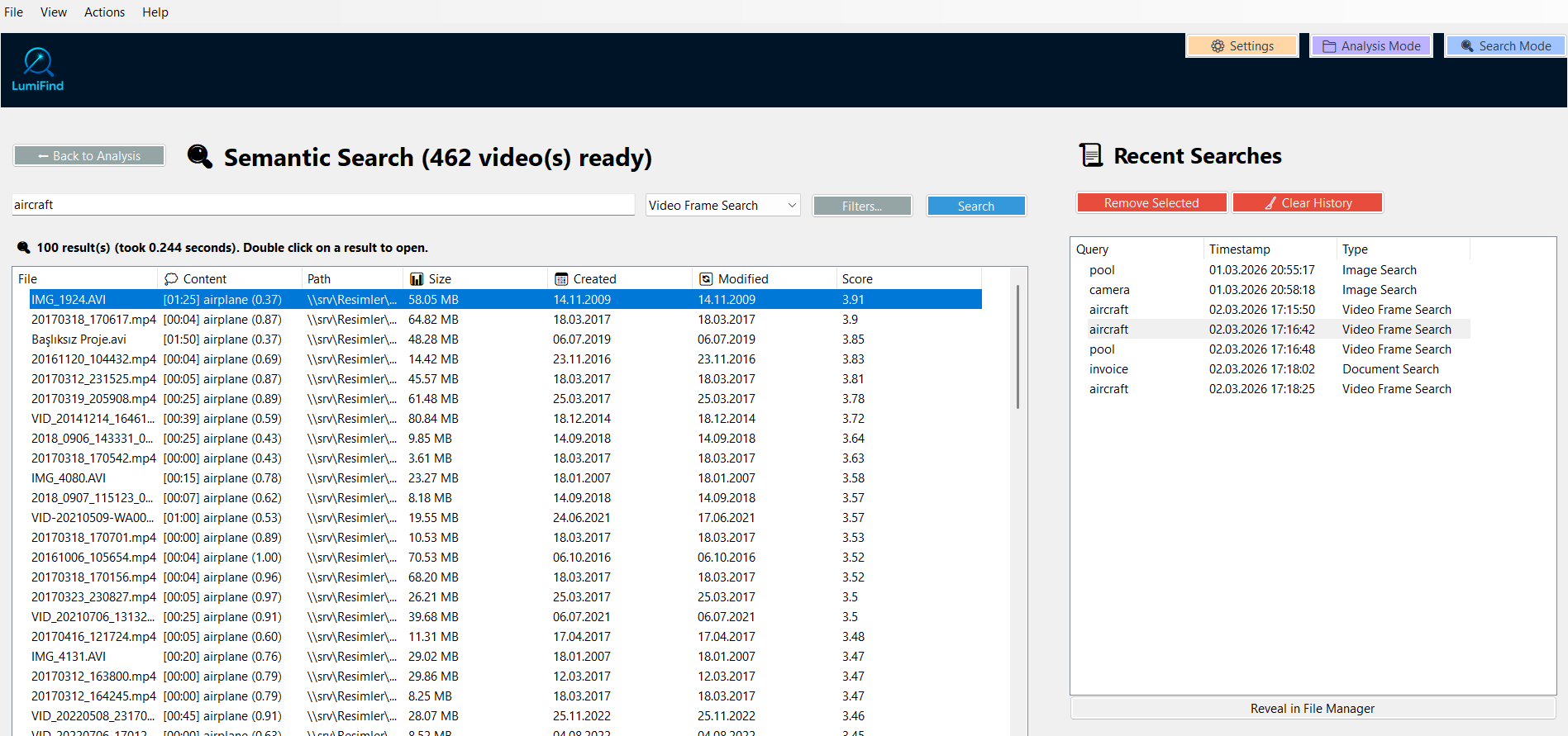Go Back to Analysis
Viewport: 1568px width, 736px height.
click(x=89, y=156)
